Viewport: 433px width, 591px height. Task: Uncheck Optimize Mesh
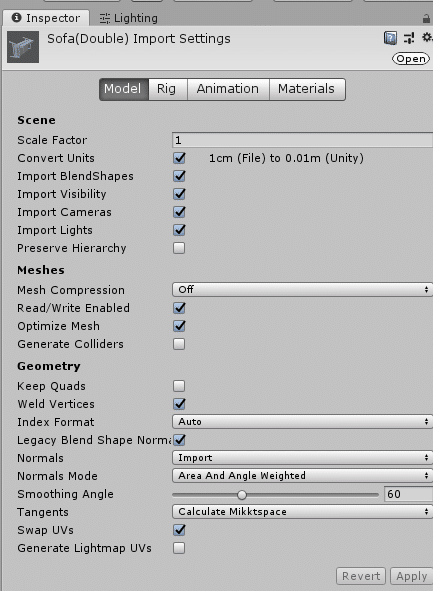(x=179, y=326)
